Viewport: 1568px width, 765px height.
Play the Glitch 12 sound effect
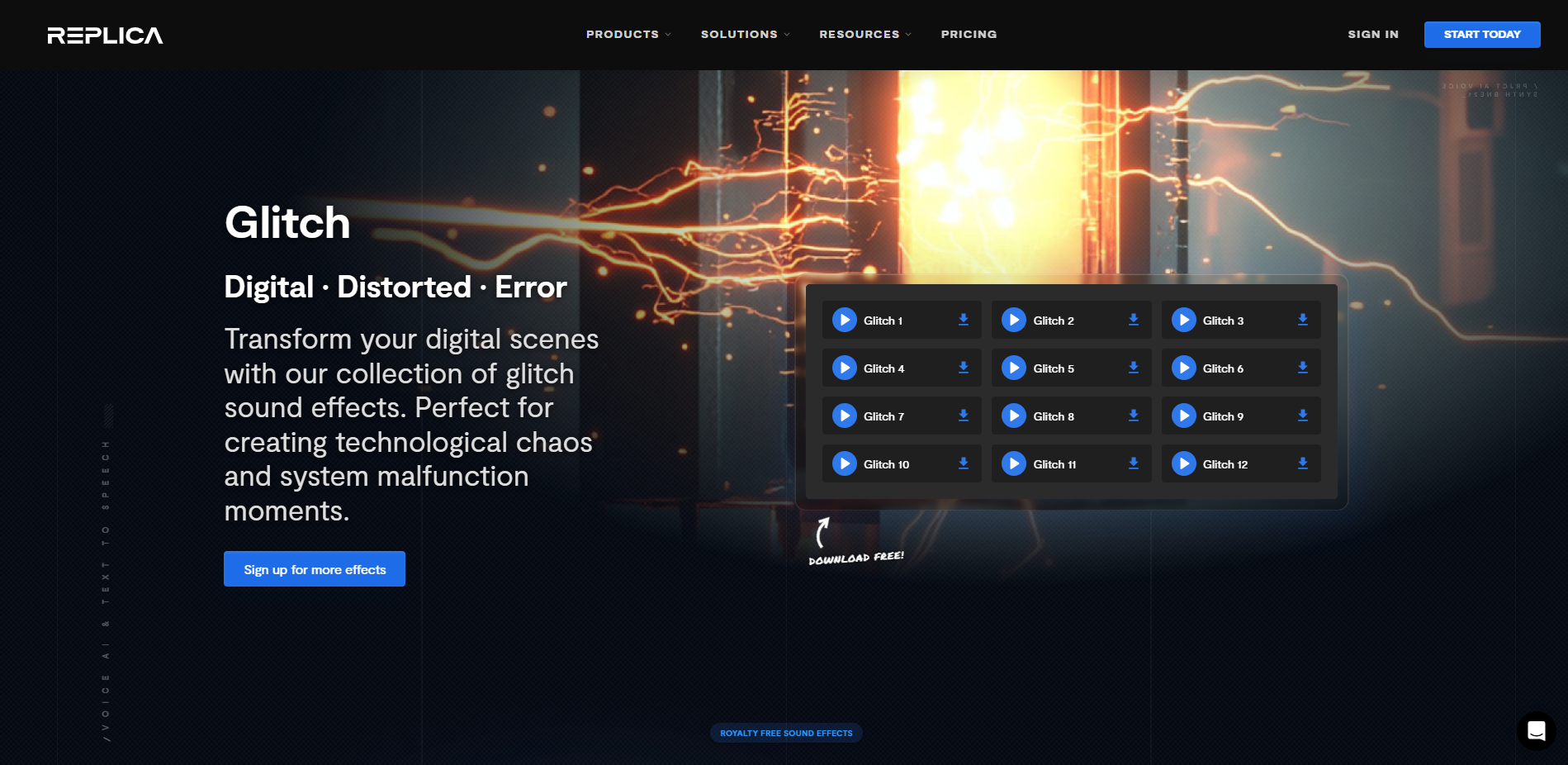[x=1184, y=463]
